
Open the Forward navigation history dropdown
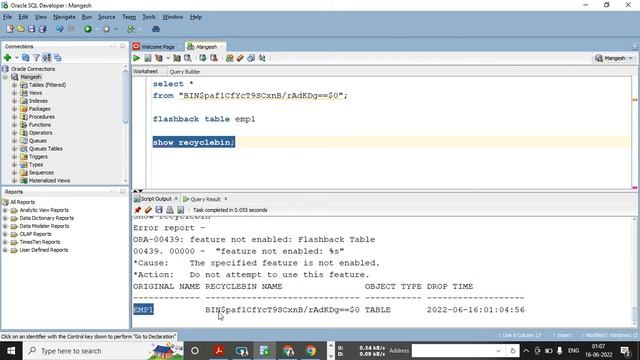point(116,29)
